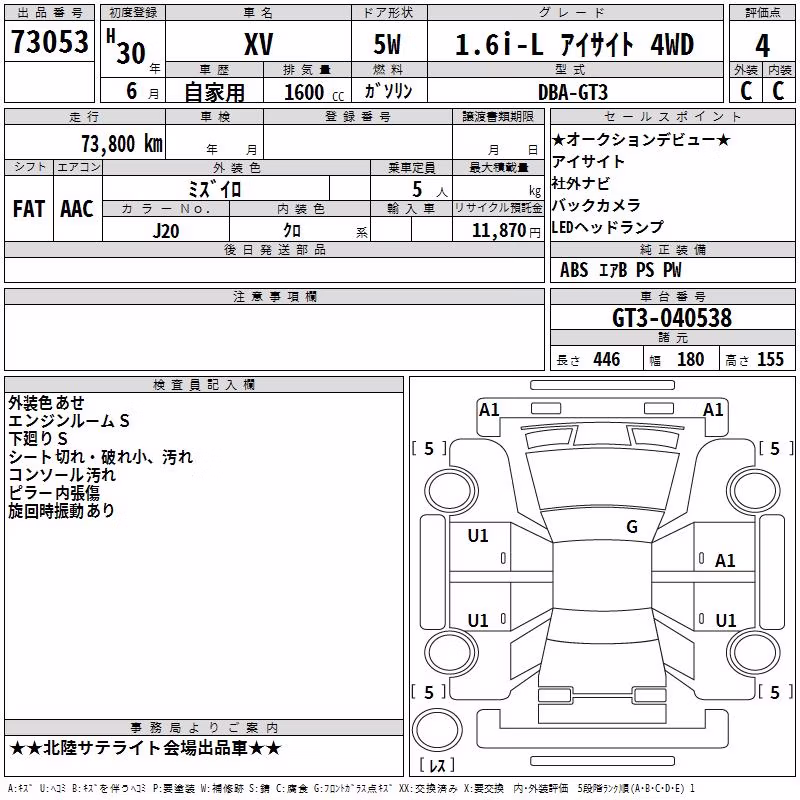Select the 車台番号 header
The image size is (800, 800).
click(672, 296)
